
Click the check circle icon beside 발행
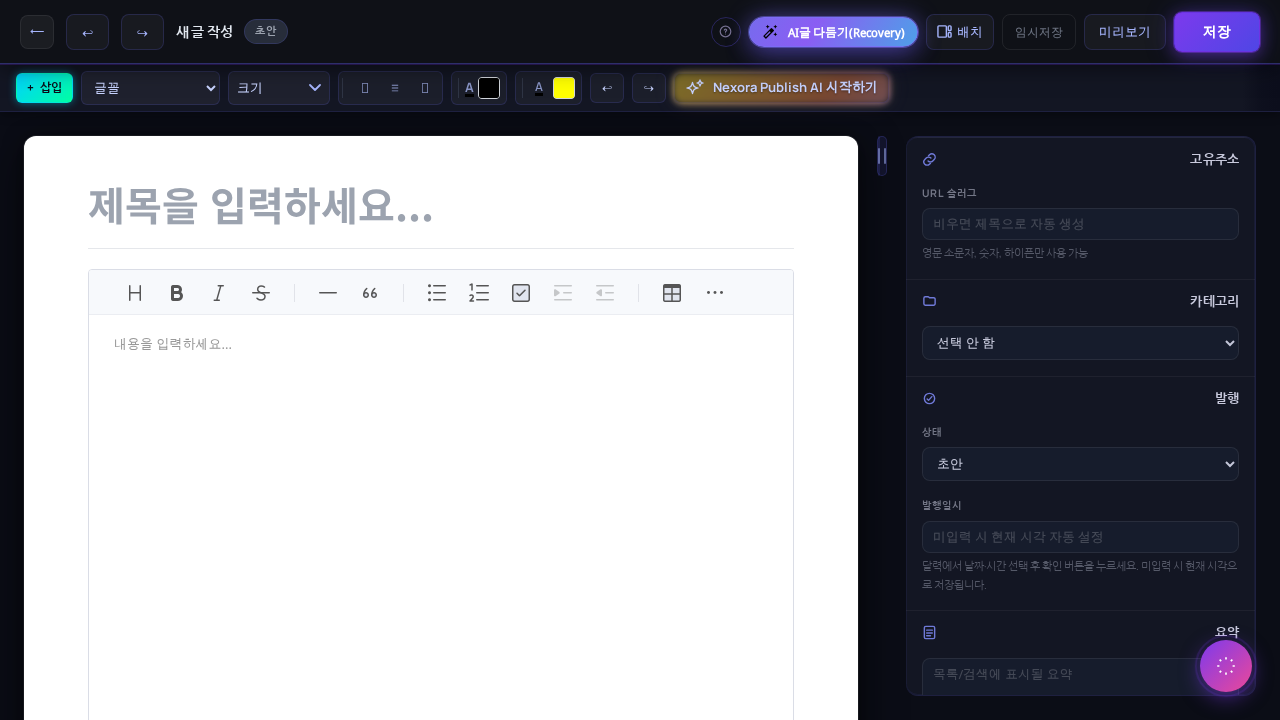click(929, 398)
